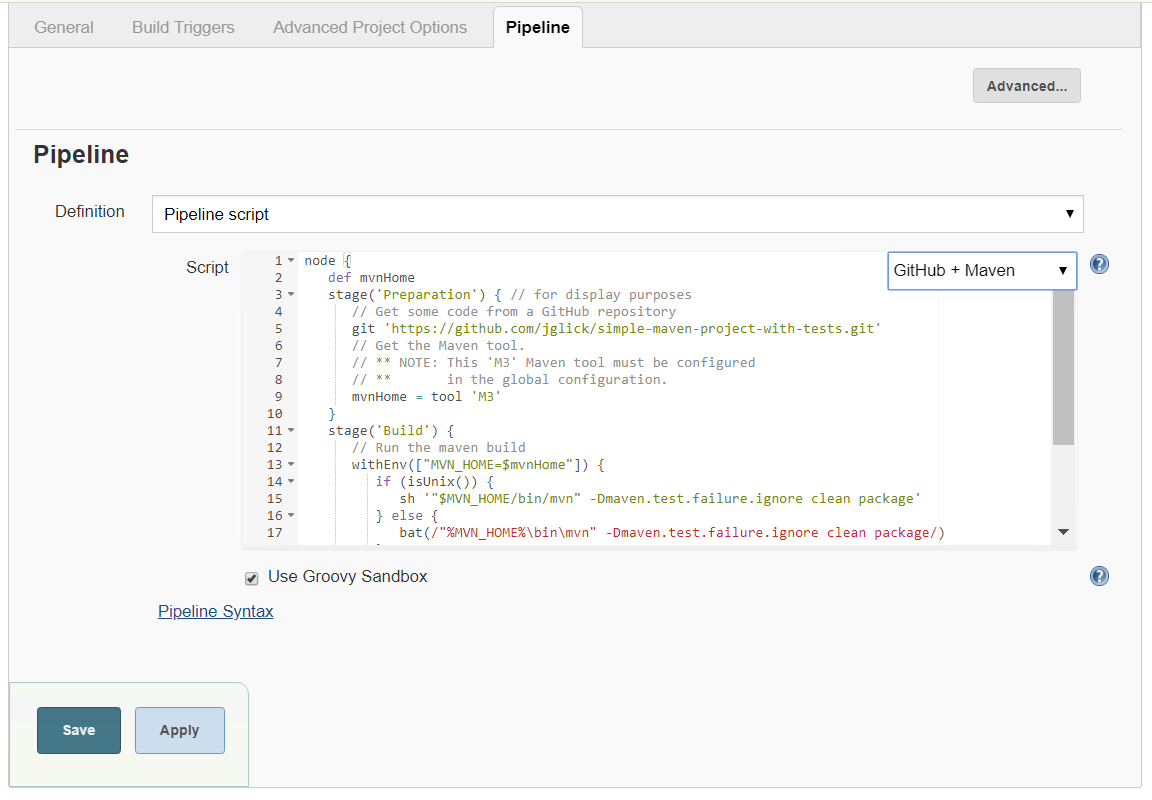
Task: Collapse the Preparation stage fold at line 3
Action: click(x=291, y=295)
